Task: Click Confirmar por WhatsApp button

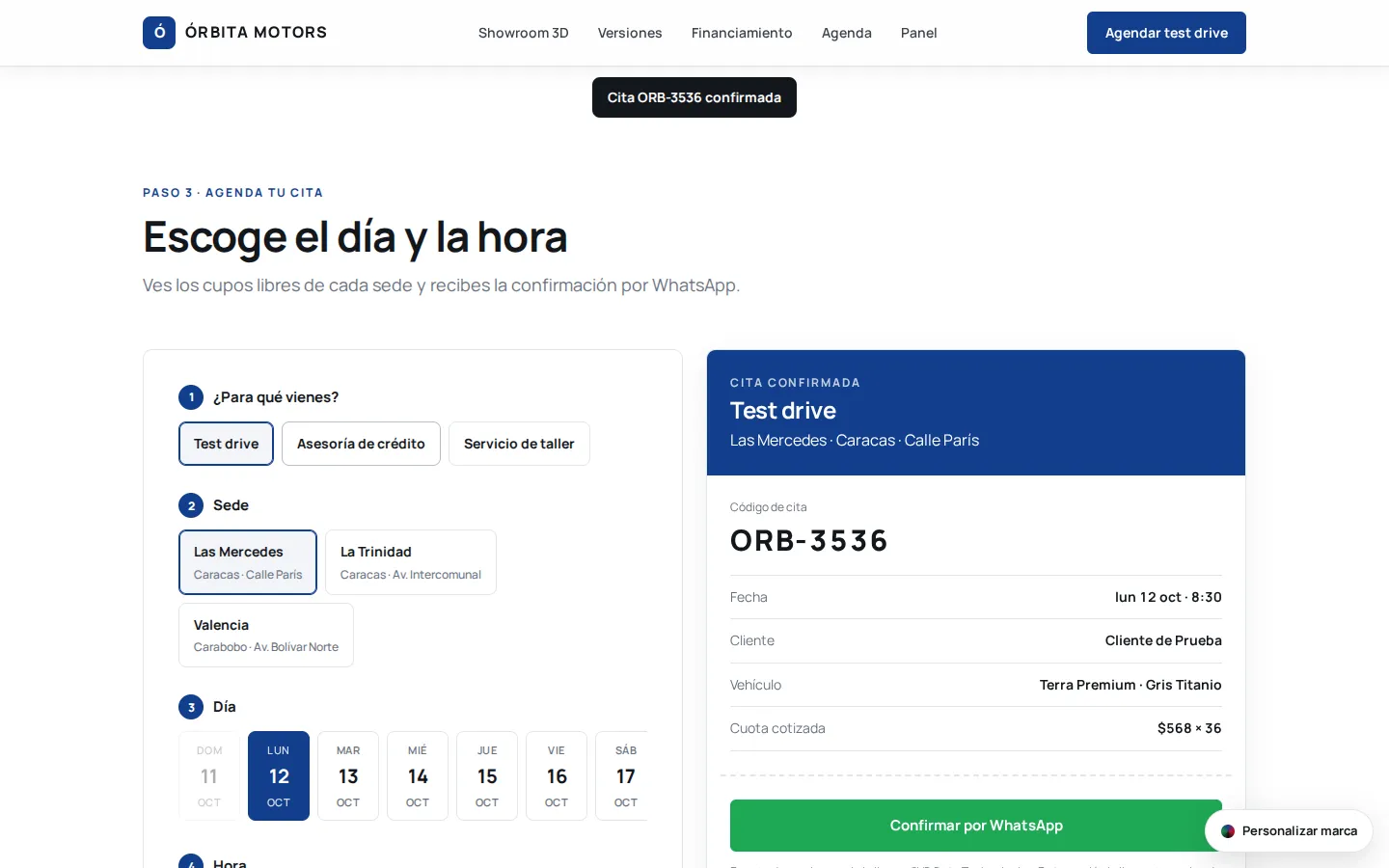Action: tap(976, 826)
